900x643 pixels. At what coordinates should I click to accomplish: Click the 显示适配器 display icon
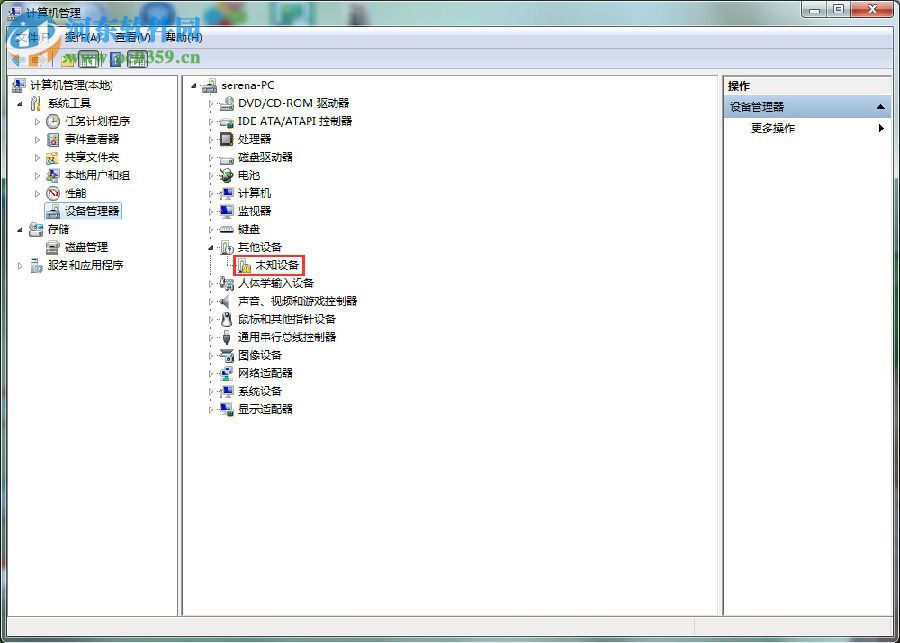[x=227, y=409]
